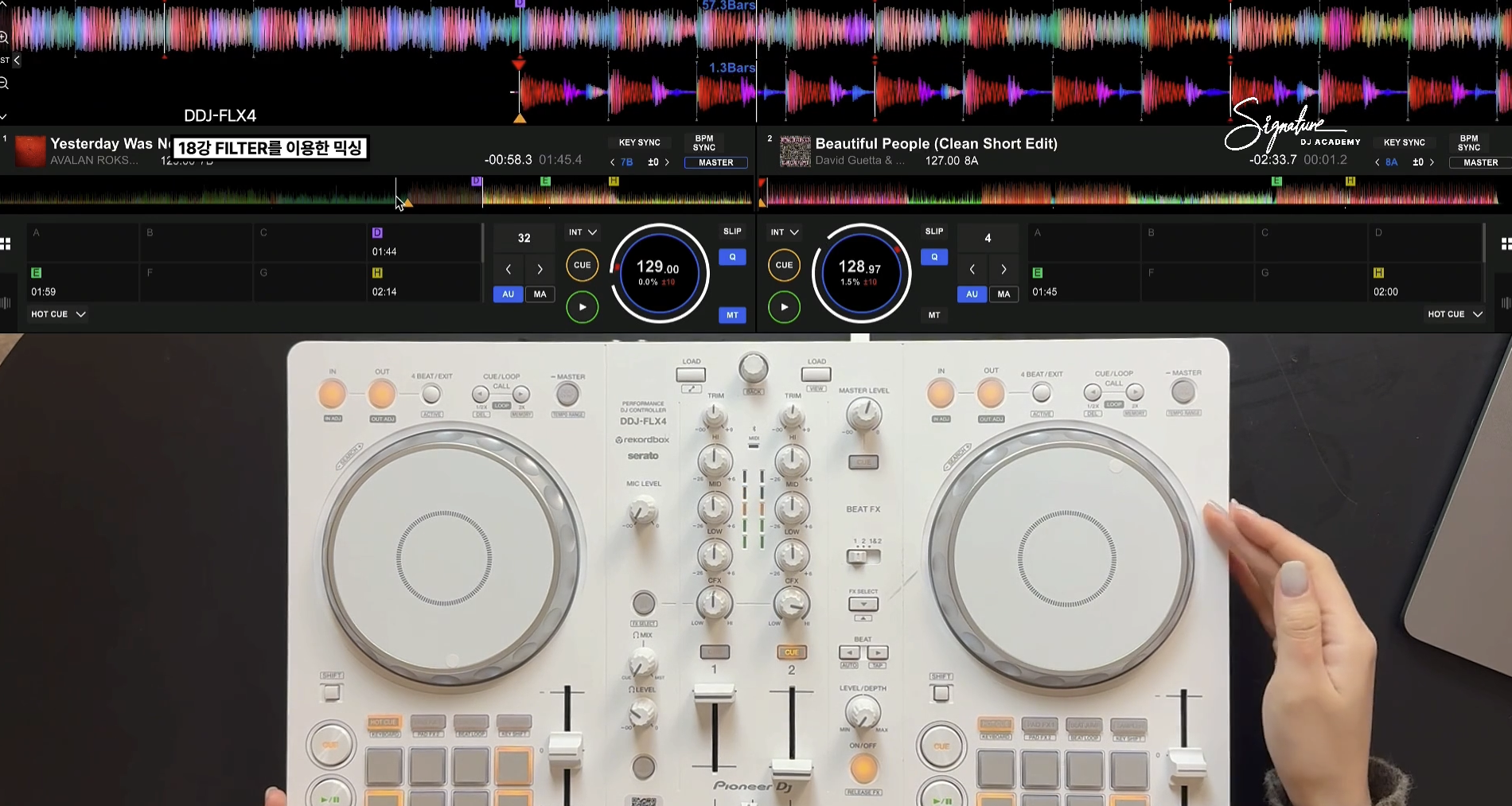Screen dimensions: 1512x806
Task: Enable SLIP mode on deck 2
Action: tap(934, 232)
